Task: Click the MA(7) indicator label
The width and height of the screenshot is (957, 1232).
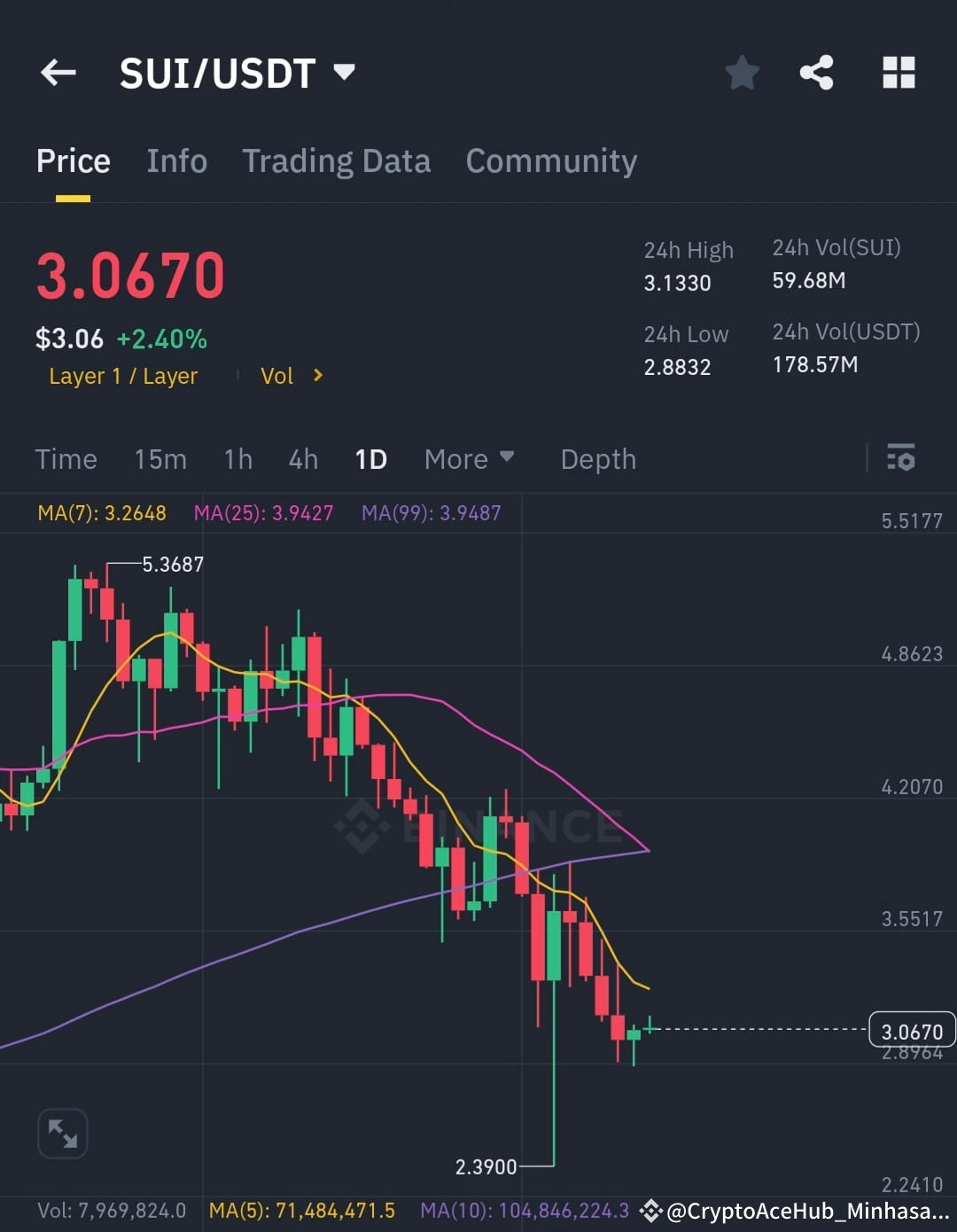Action: pos(102,513)
